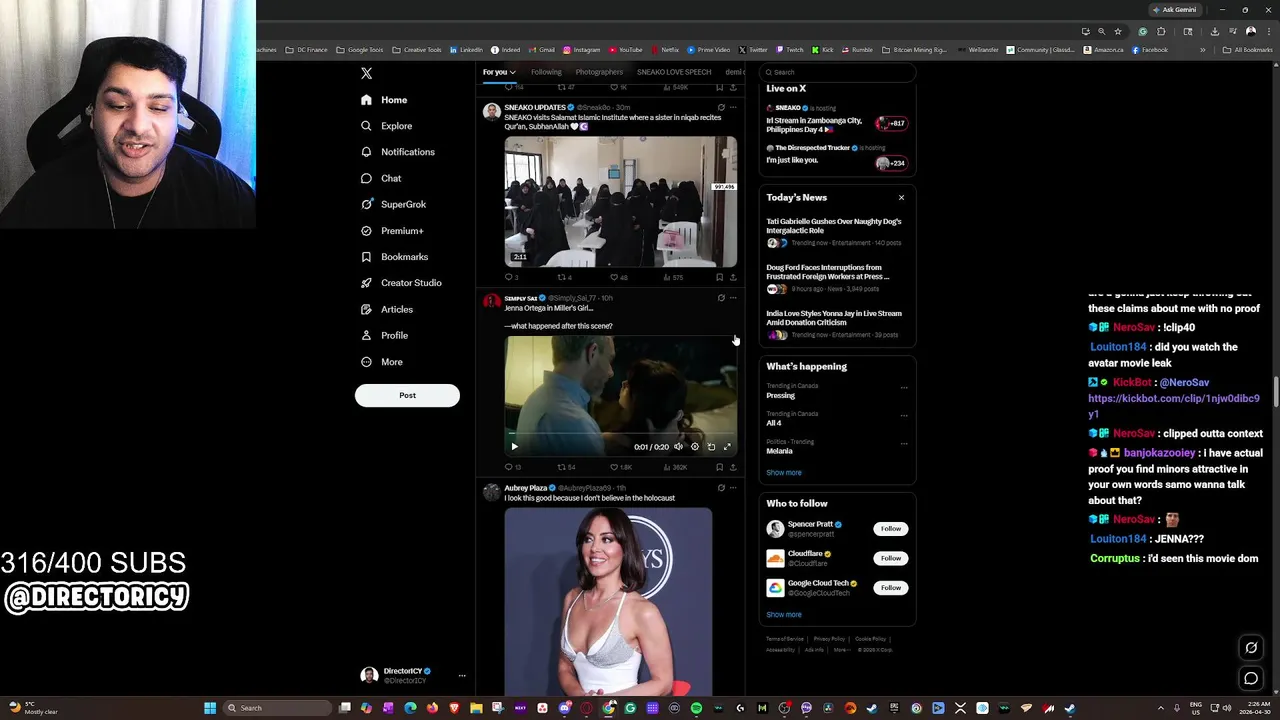Enter fullscreen on the video player
Viewport: 1280px width, 720px height.
[727, 447]
